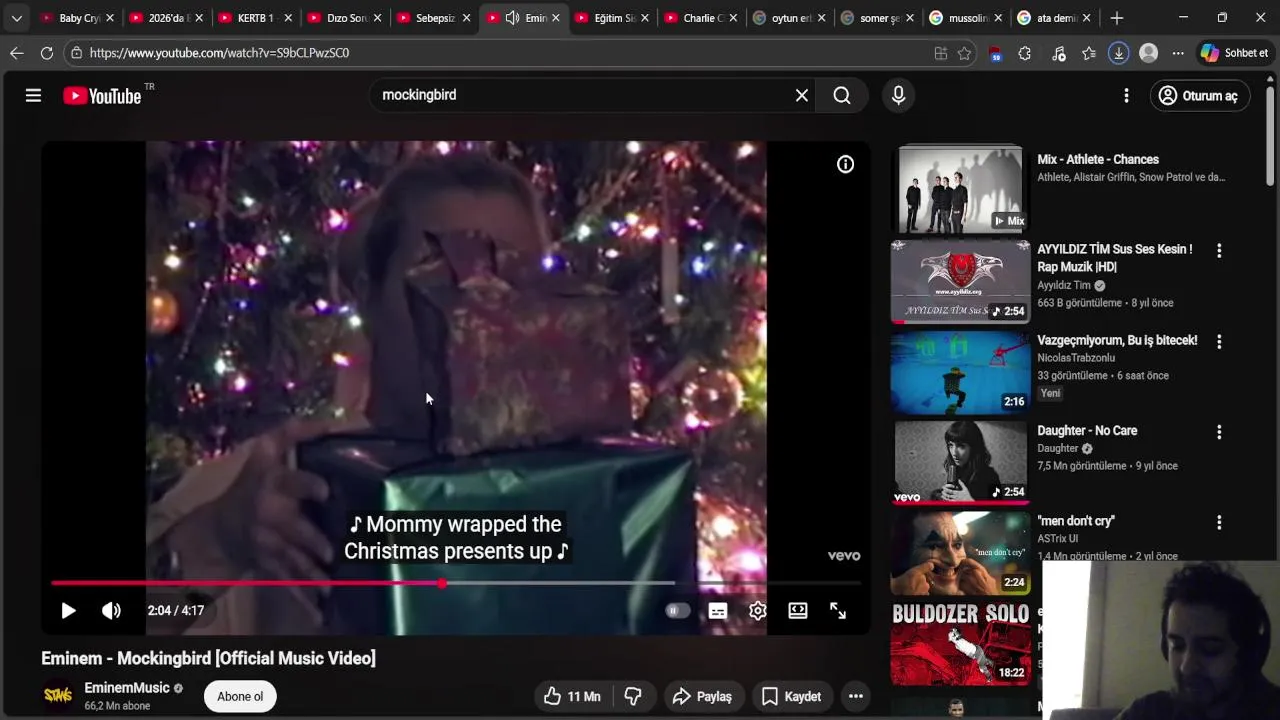Subscribe with the Abone ol button
The height and width of the screenshot is (720, 1280).
[x=240, y=696]
